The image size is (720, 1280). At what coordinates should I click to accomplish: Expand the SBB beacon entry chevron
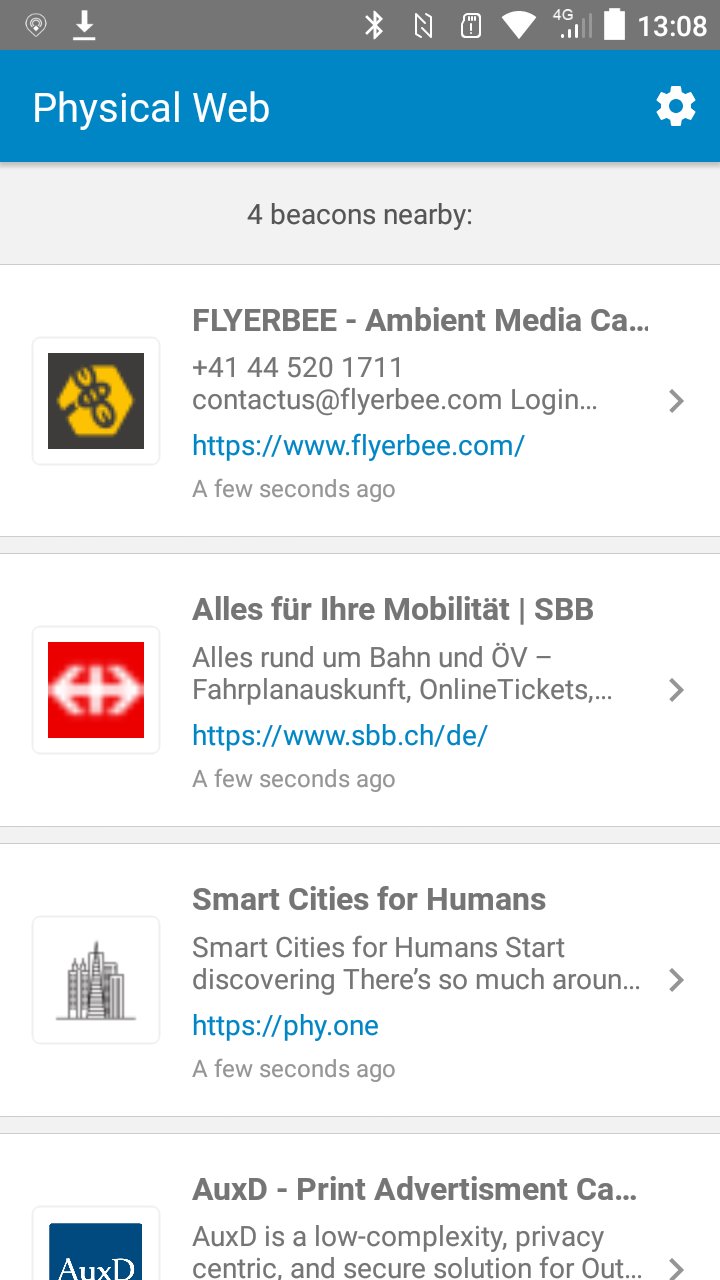(x=676, y=690)
